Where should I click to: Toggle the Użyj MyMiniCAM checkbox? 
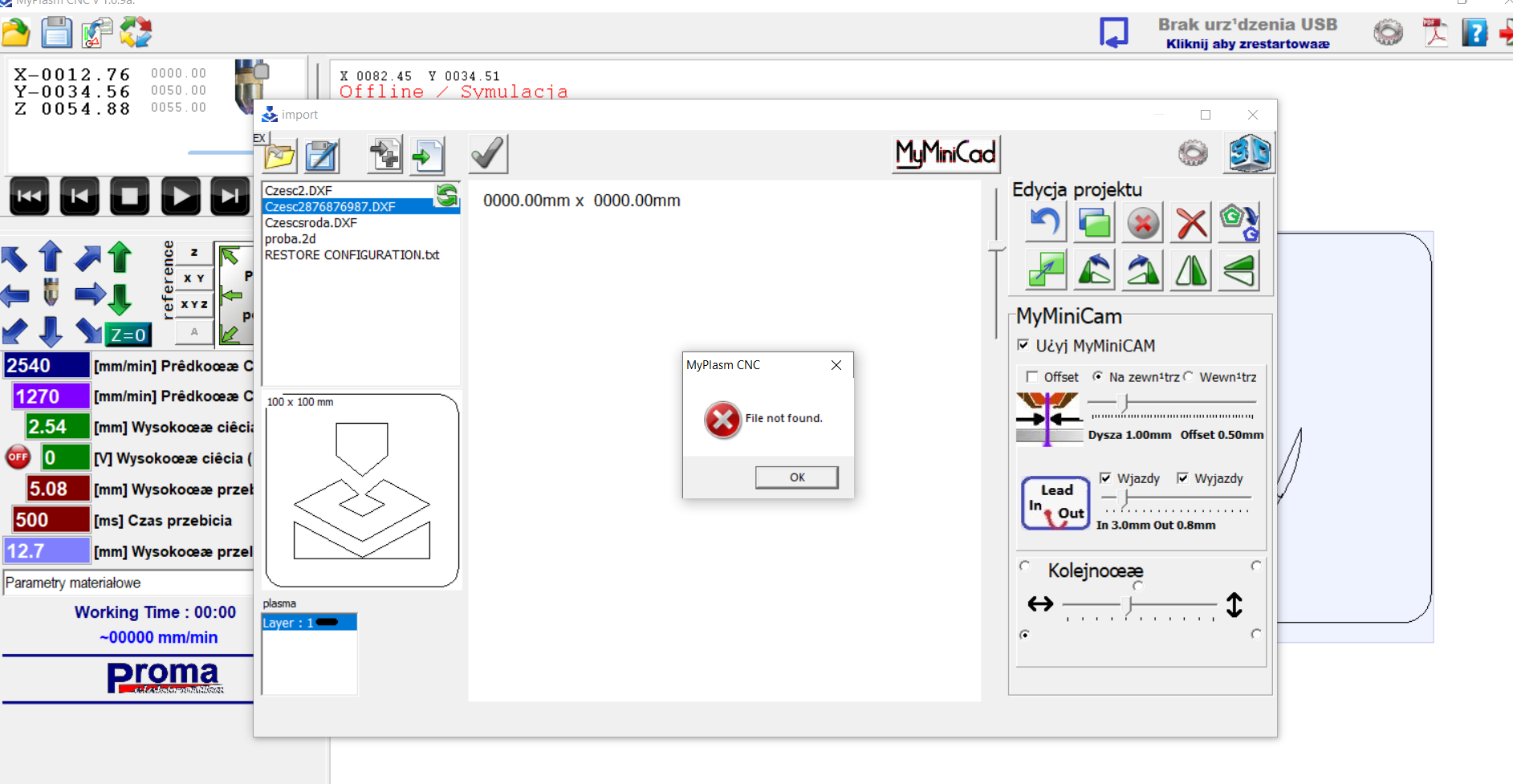(1023, 345)
